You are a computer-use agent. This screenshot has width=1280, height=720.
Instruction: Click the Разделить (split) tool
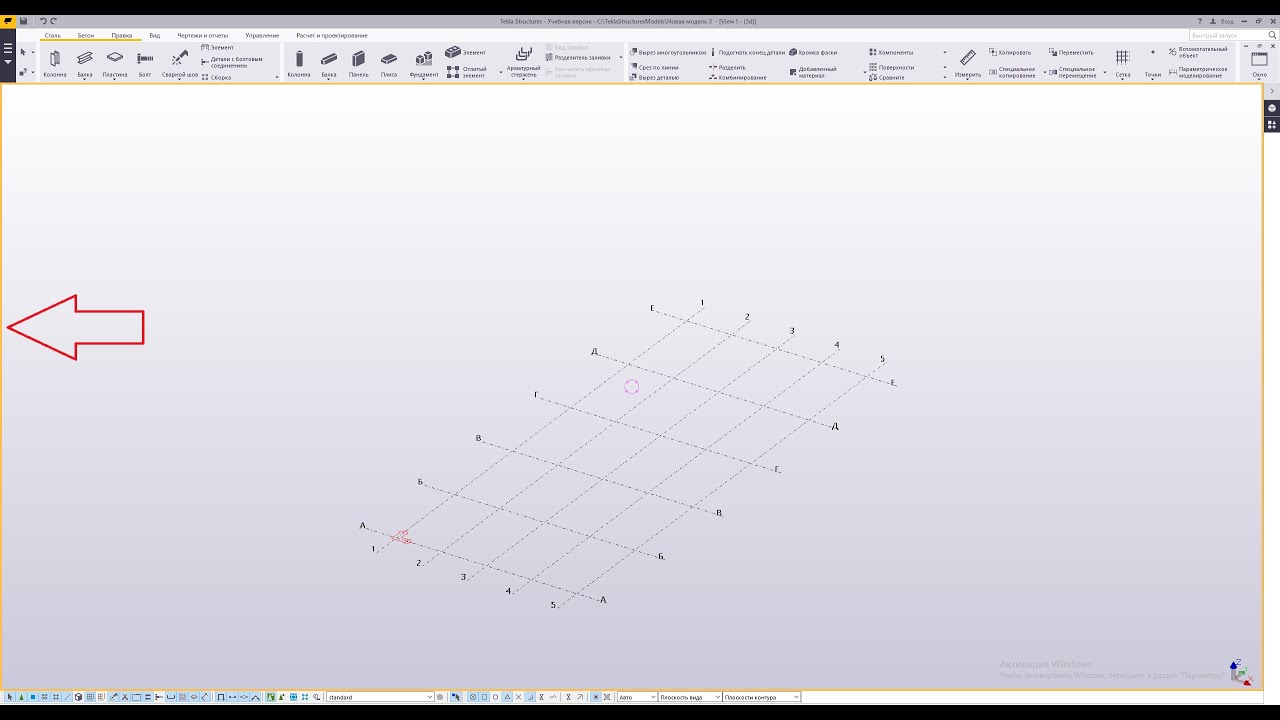tap(727, 67)
